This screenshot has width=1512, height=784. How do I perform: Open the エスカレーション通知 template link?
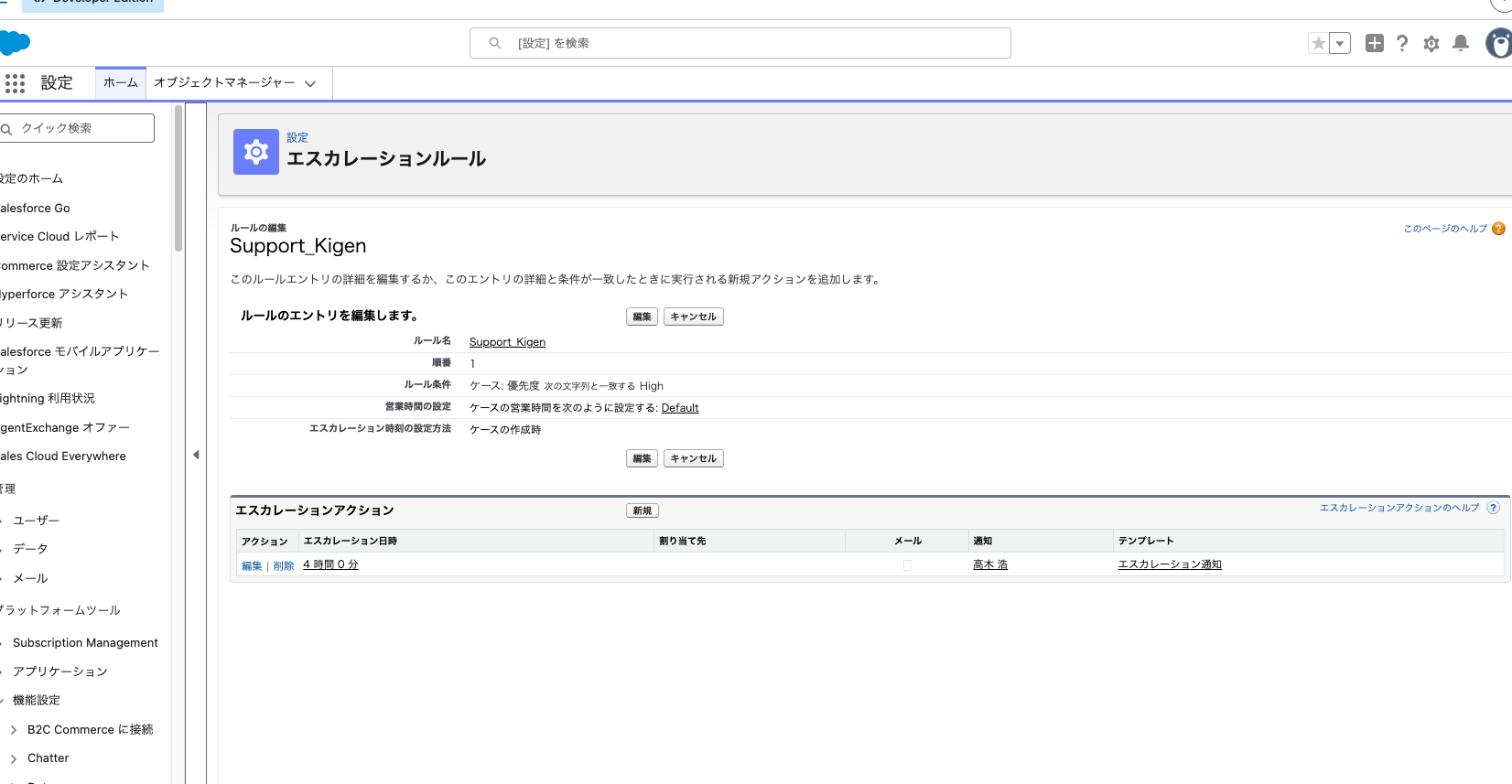coord(1170,565)
